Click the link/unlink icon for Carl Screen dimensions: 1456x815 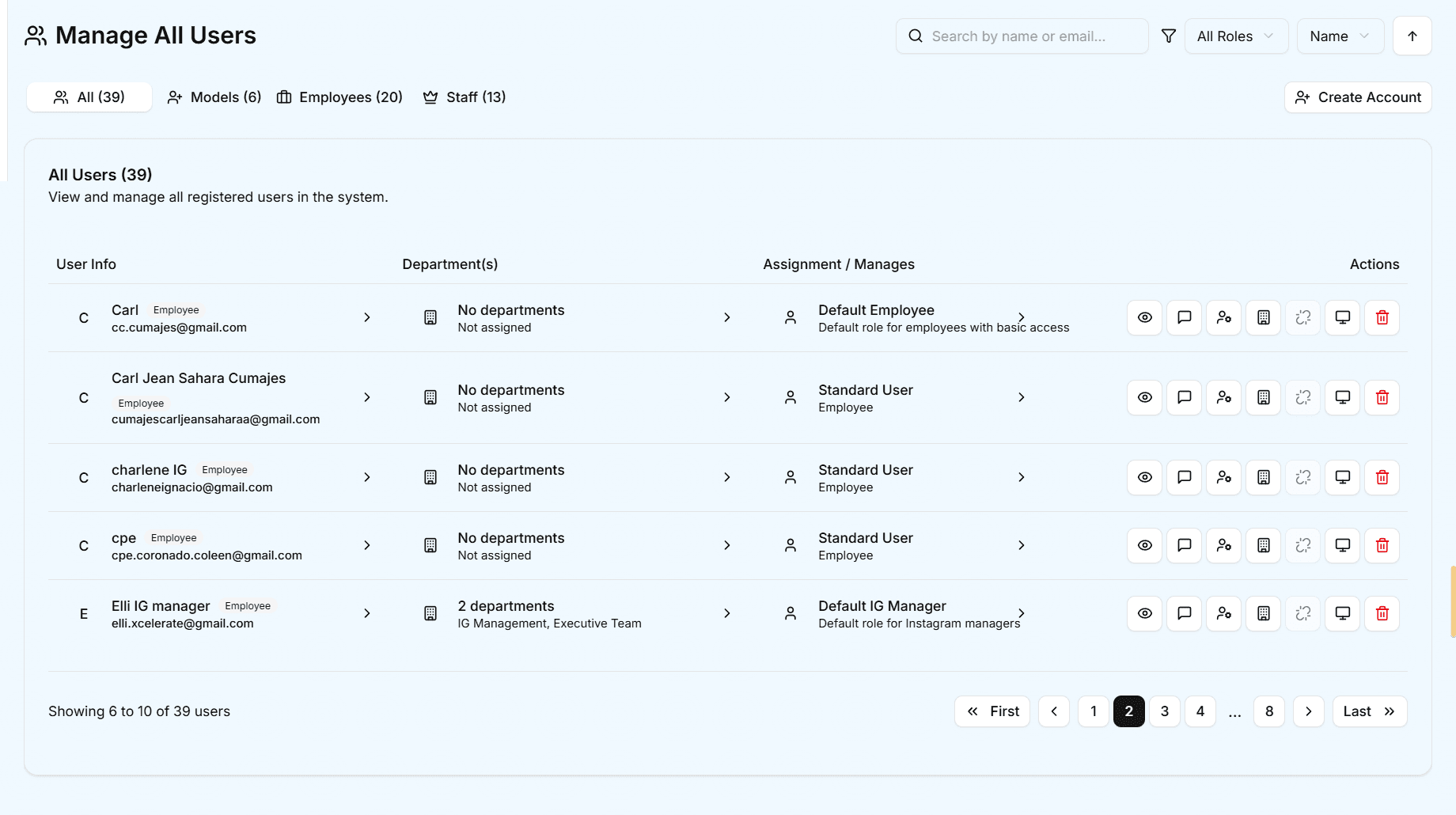1303,317
